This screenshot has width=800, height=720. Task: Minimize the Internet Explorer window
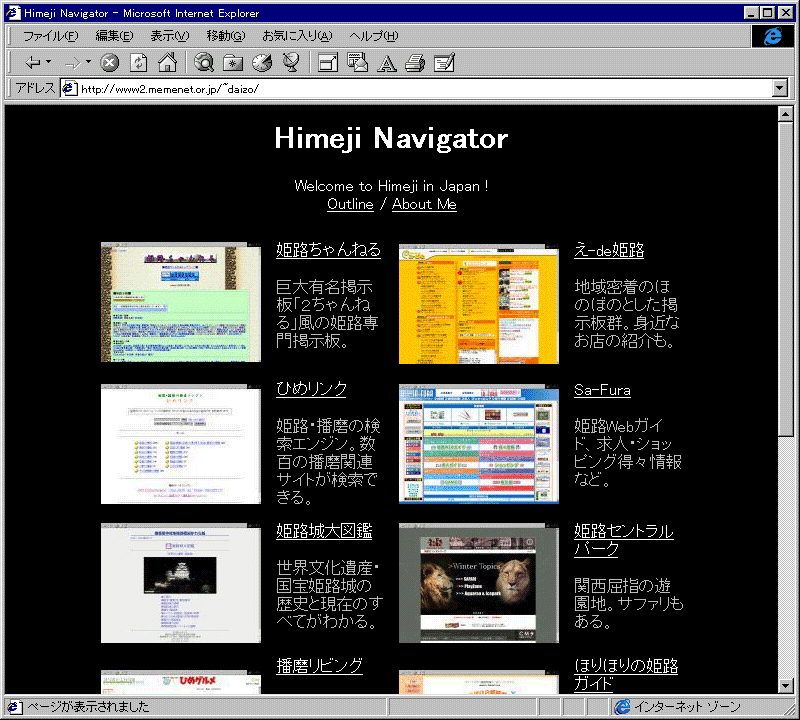(x=751, y=13)
